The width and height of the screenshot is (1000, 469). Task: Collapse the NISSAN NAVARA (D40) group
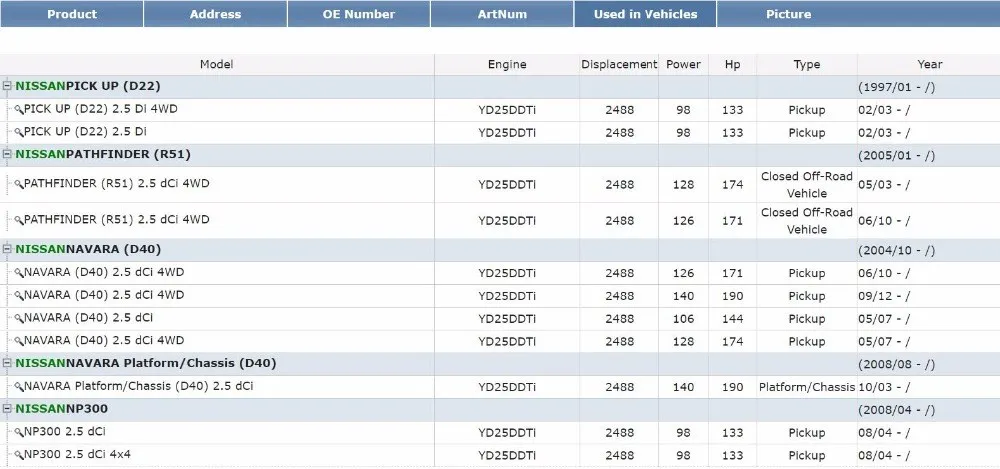point(7,250)
